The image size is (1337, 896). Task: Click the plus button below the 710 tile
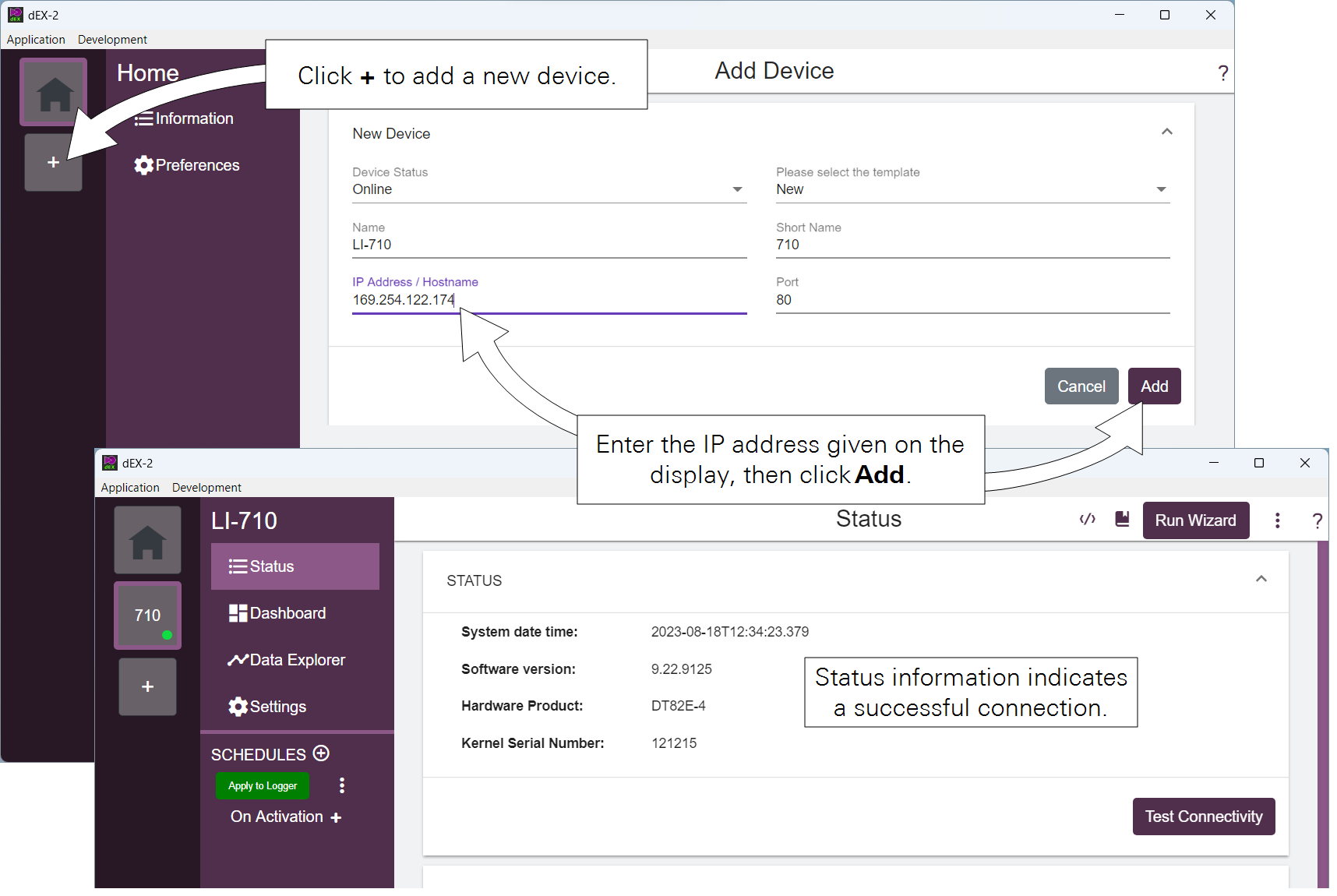point(147,686)
